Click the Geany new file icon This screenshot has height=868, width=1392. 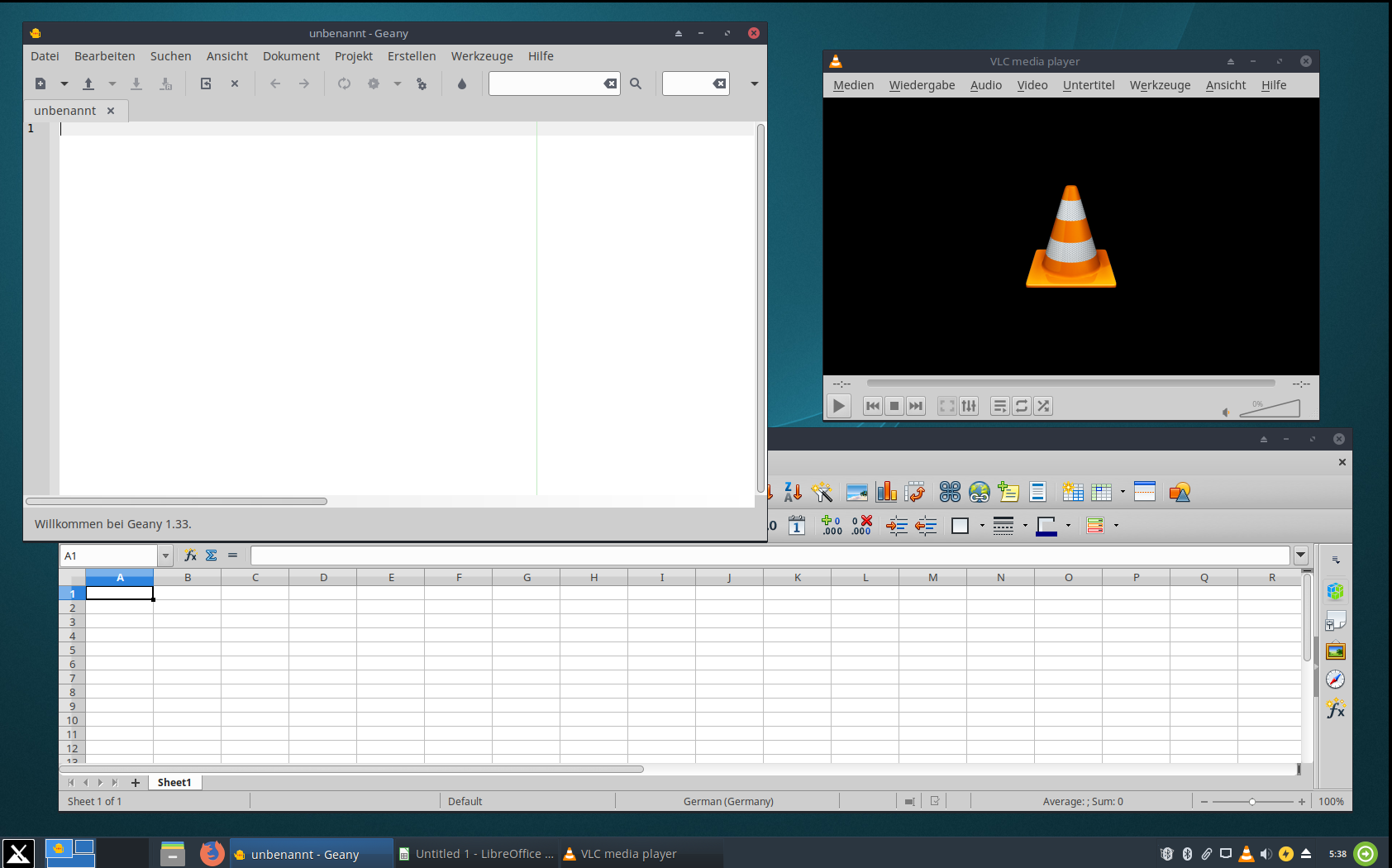coord(41,83)
